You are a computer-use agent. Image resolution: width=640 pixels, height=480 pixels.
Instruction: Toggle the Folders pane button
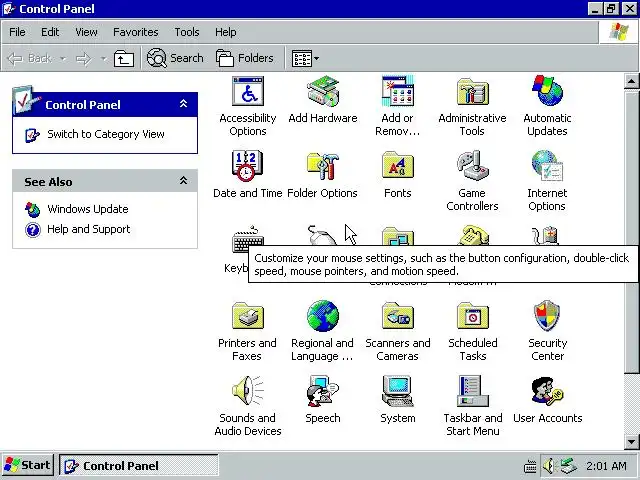coord(244,58)
